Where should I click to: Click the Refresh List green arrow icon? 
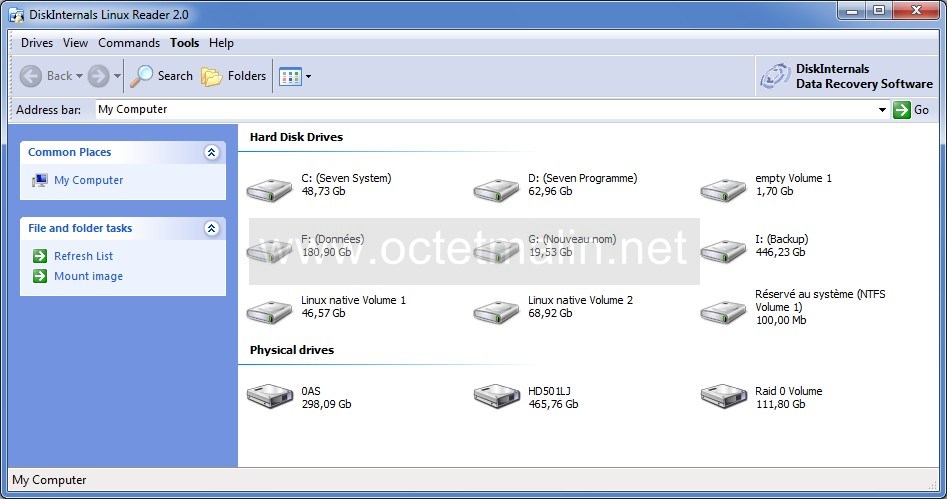point(40,256)
